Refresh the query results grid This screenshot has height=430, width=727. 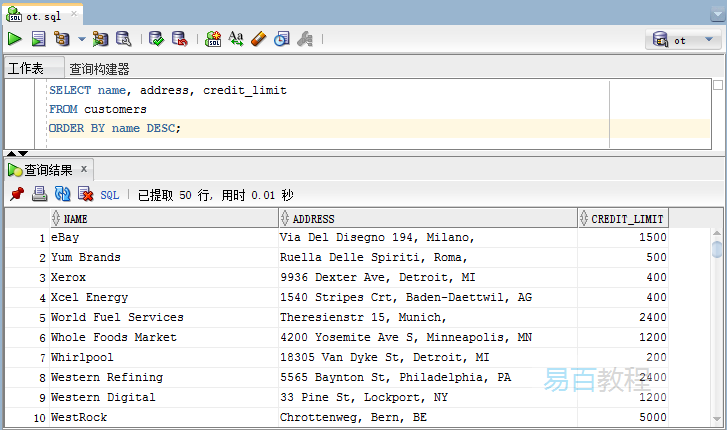click(x=62, y=194)
